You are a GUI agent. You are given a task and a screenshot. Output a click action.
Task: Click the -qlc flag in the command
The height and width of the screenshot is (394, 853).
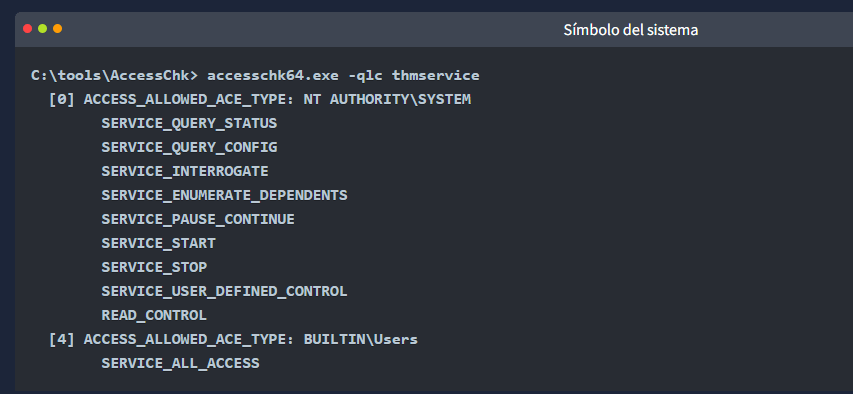(x=365, y=76)
